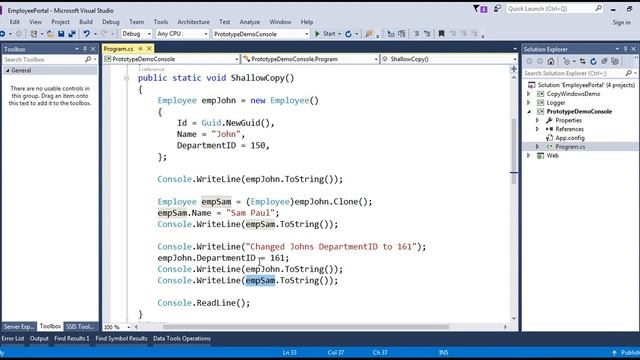Screen dimensions: 640x360
Task: Click the Navigate Backward toolbar icon
Action: [2, 34]
